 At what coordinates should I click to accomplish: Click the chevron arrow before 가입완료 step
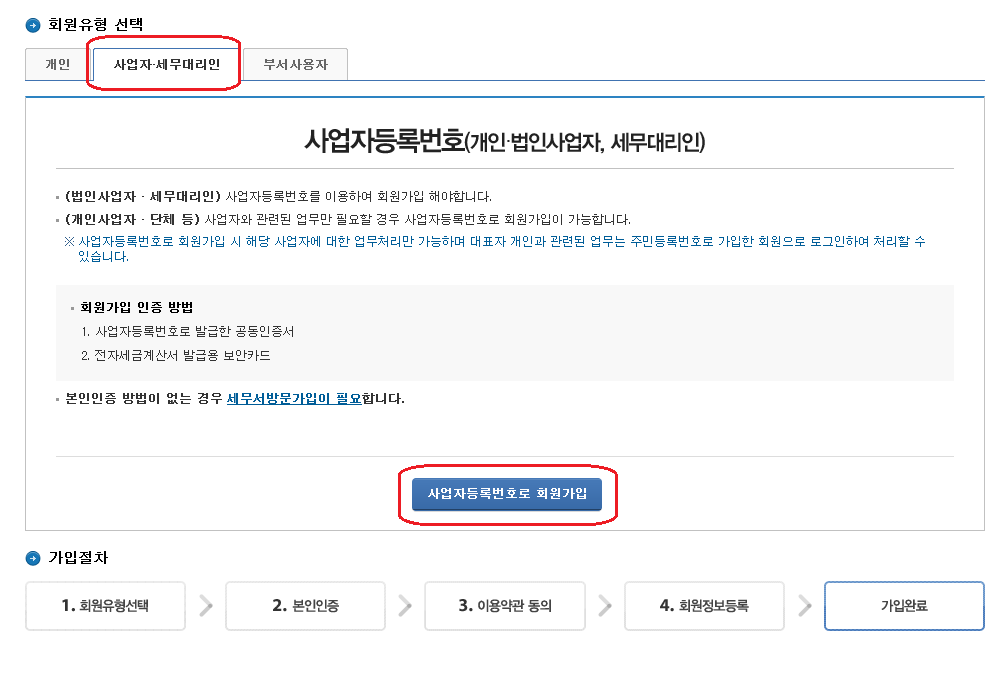(804, 605)
